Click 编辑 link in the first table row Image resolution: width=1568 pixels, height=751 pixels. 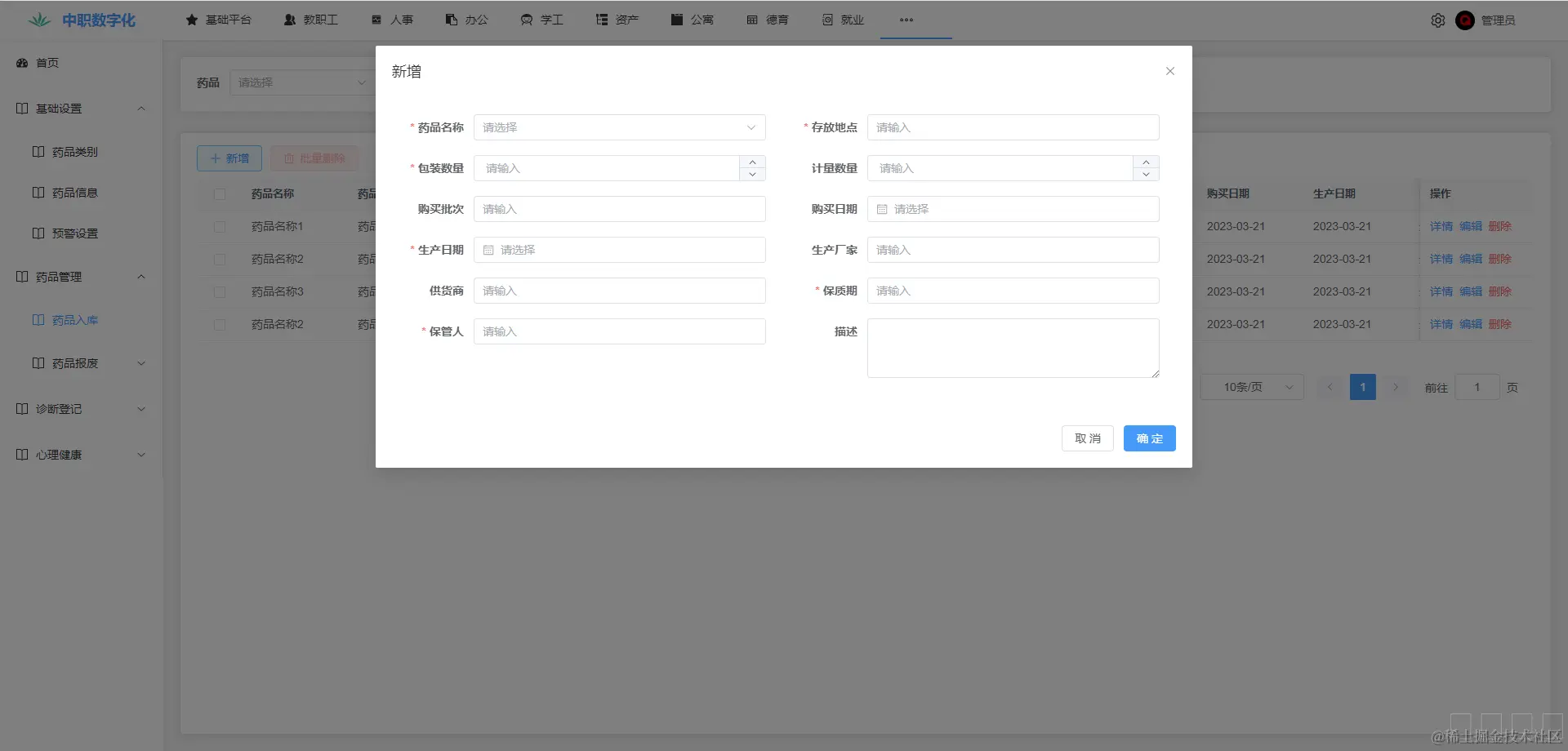[x=1471, y=227]
